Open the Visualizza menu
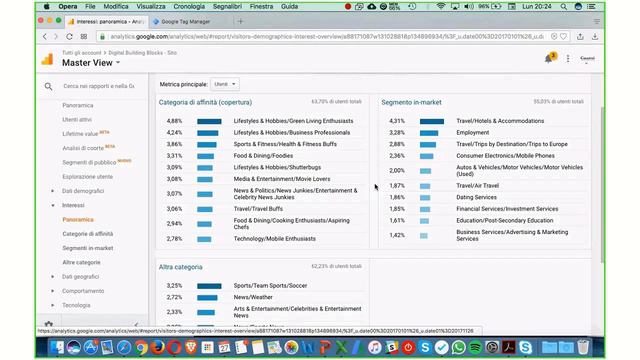The height and width of the screenshot is (360, 640). pos(151,7)
